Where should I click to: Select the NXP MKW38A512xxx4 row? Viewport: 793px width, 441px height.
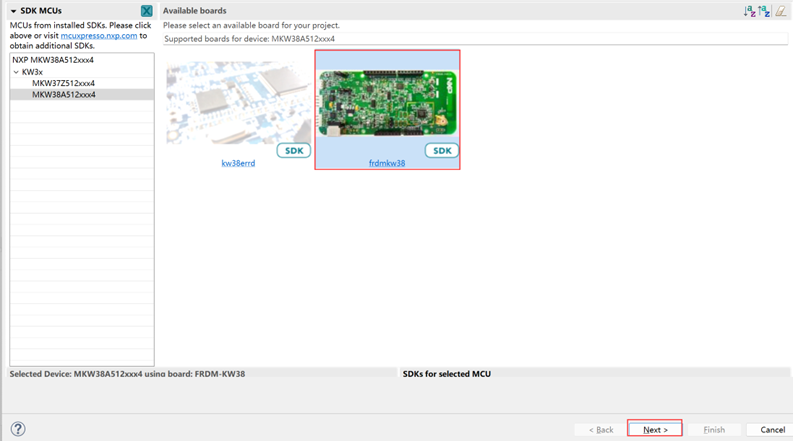(x=82, y=60)
